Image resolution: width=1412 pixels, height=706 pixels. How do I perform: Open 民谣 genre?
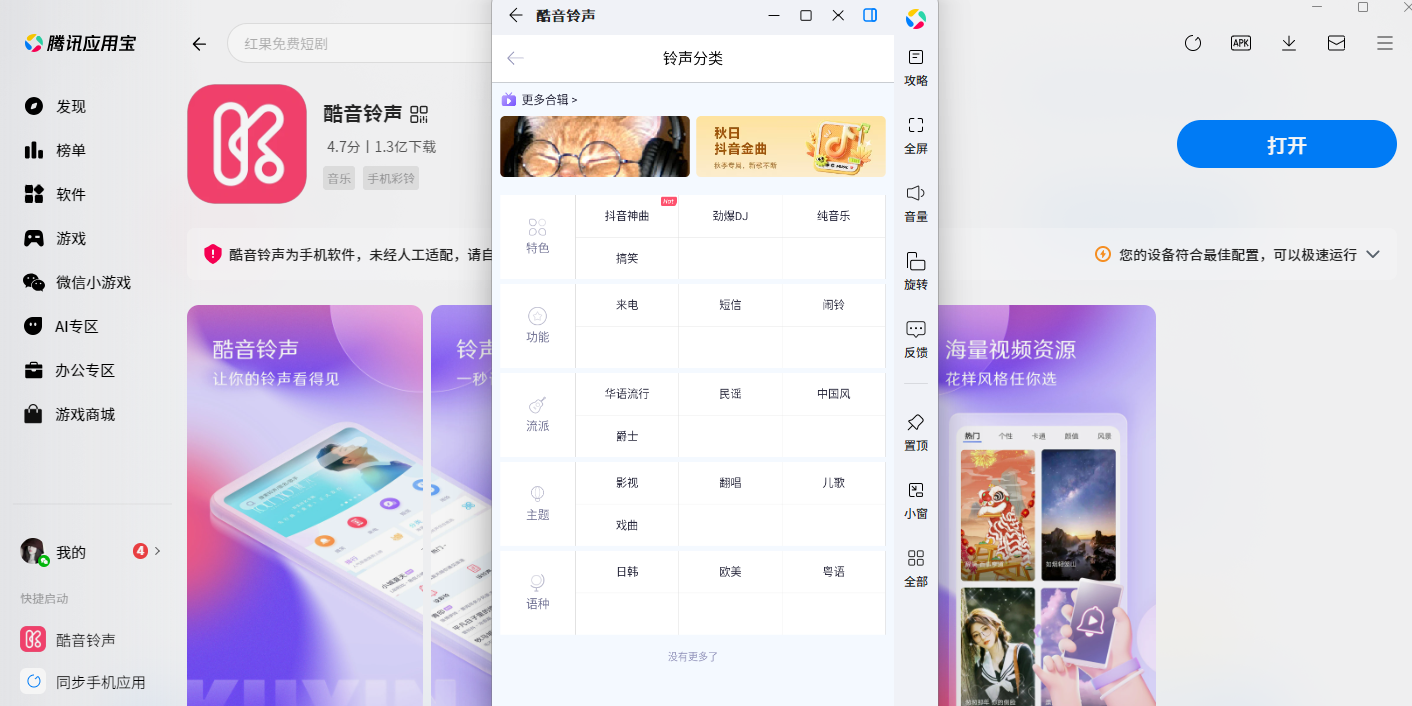tap(730, 394)
